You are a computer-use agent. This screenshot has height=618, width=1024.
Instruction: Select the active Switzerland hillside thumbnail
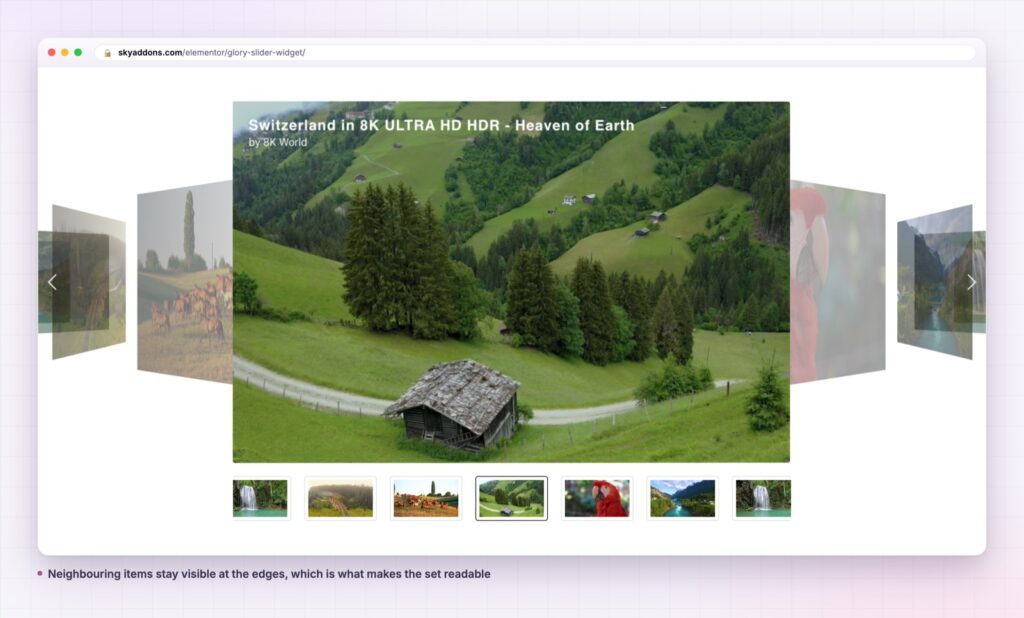[511, 498]
